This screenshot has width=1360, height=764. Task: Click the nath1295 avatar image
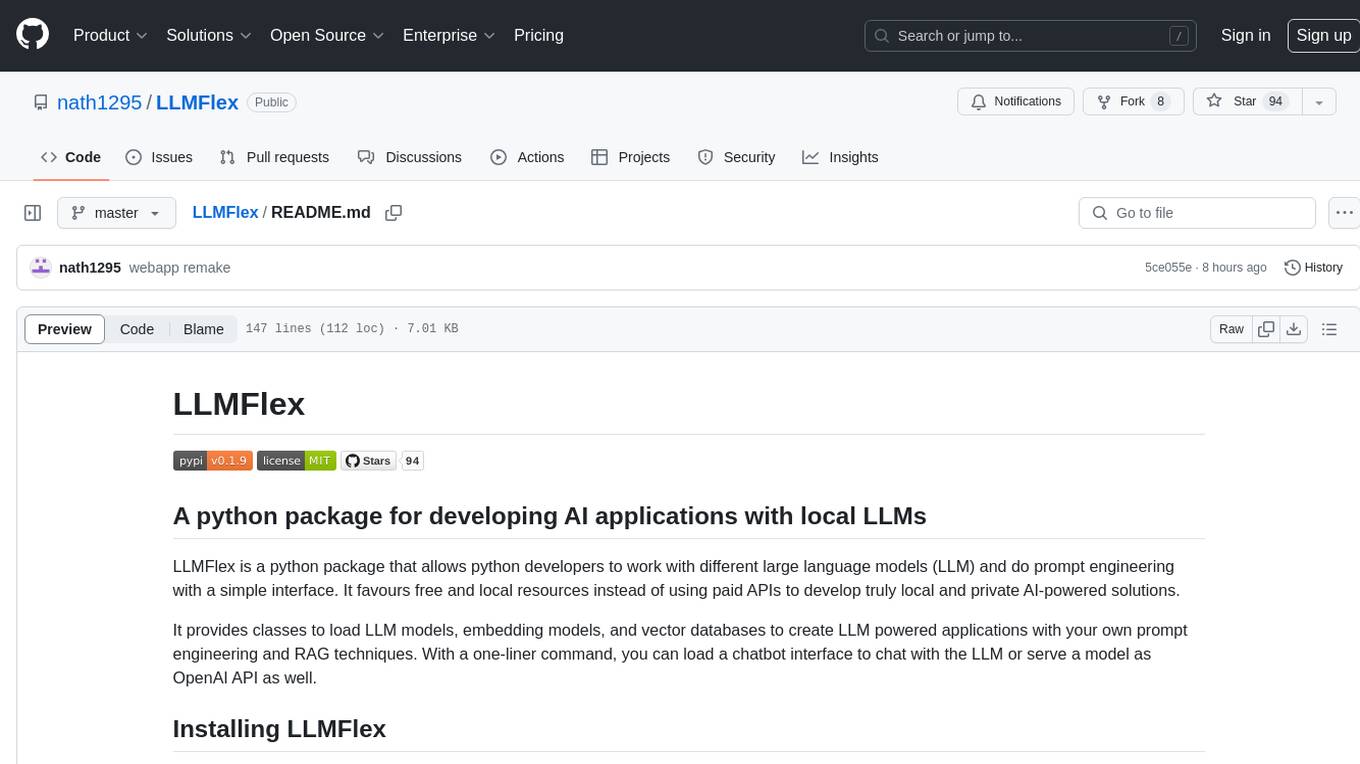pos(41,268)
